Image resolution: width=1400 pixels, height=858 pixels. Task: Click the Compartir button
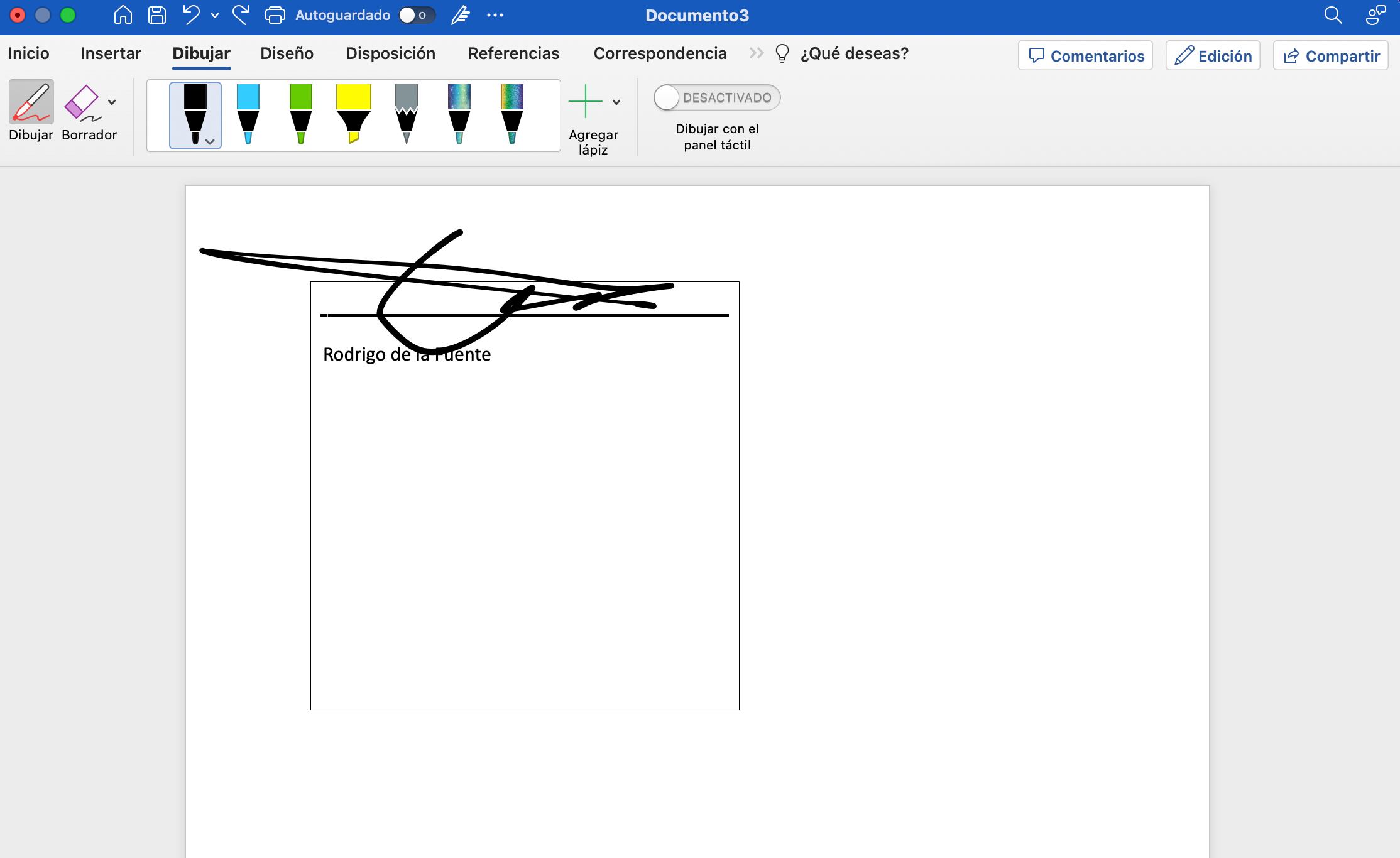1330,56
